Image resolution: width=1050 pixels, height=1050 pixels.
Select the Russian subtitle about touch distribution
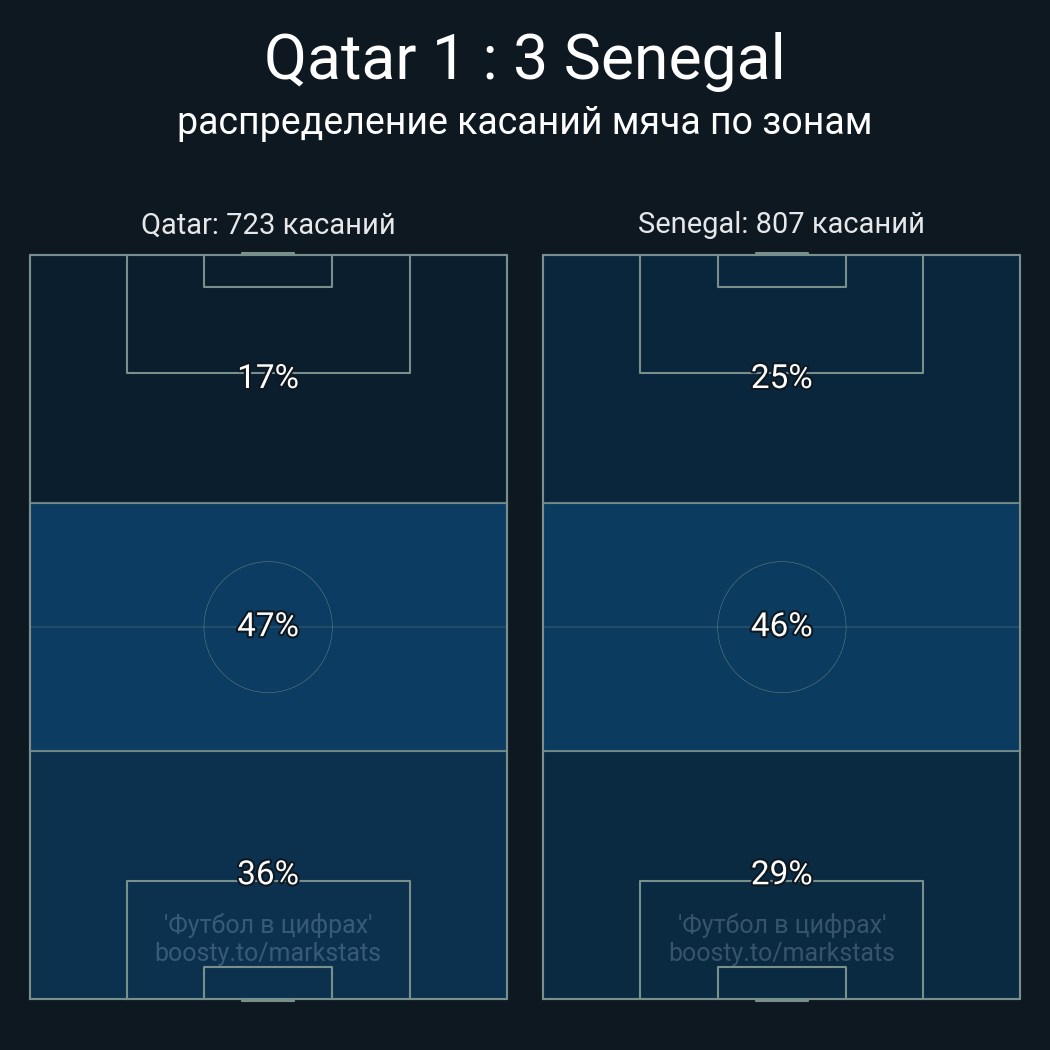(524, 121)
